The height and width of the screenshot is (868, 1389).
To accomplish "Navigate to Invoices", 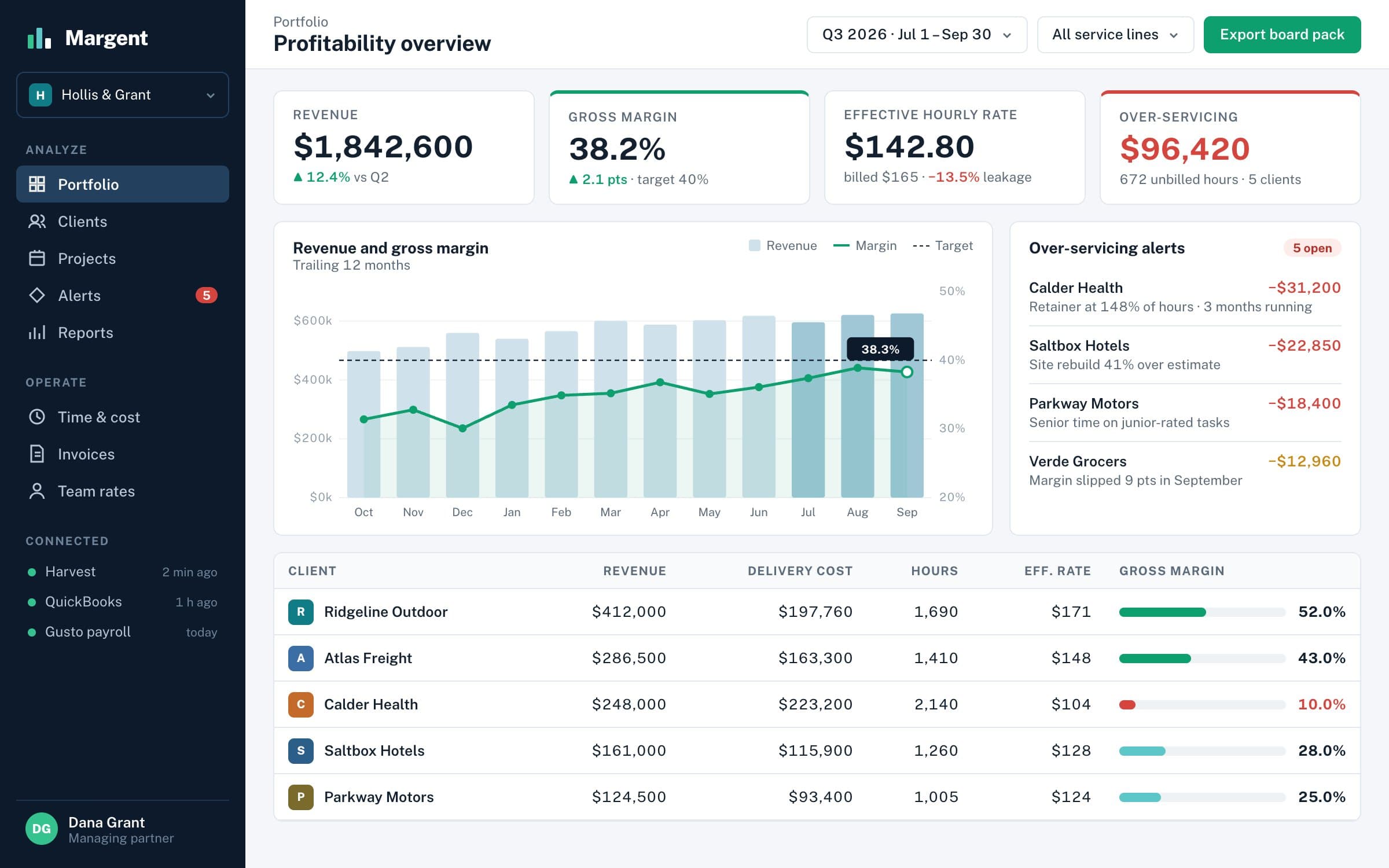I will pyautogui.click(x=123, y=454).
